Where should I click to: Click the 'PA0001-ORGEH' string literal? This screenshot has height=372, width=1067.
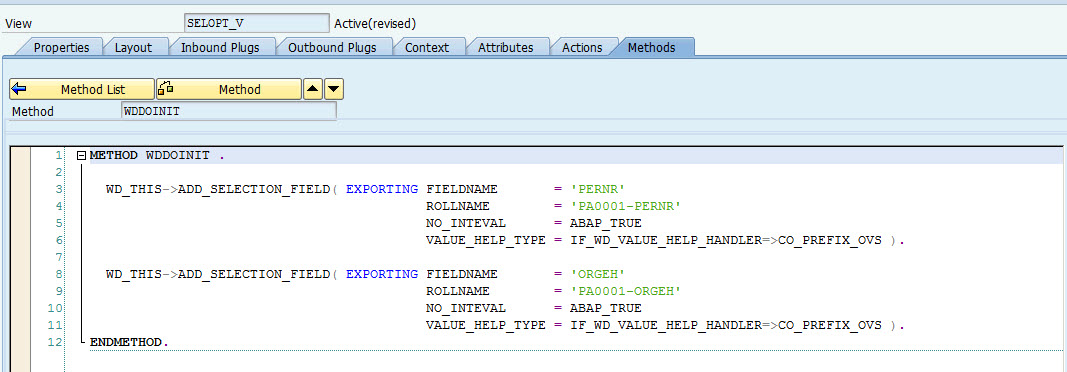pos(625,291)
